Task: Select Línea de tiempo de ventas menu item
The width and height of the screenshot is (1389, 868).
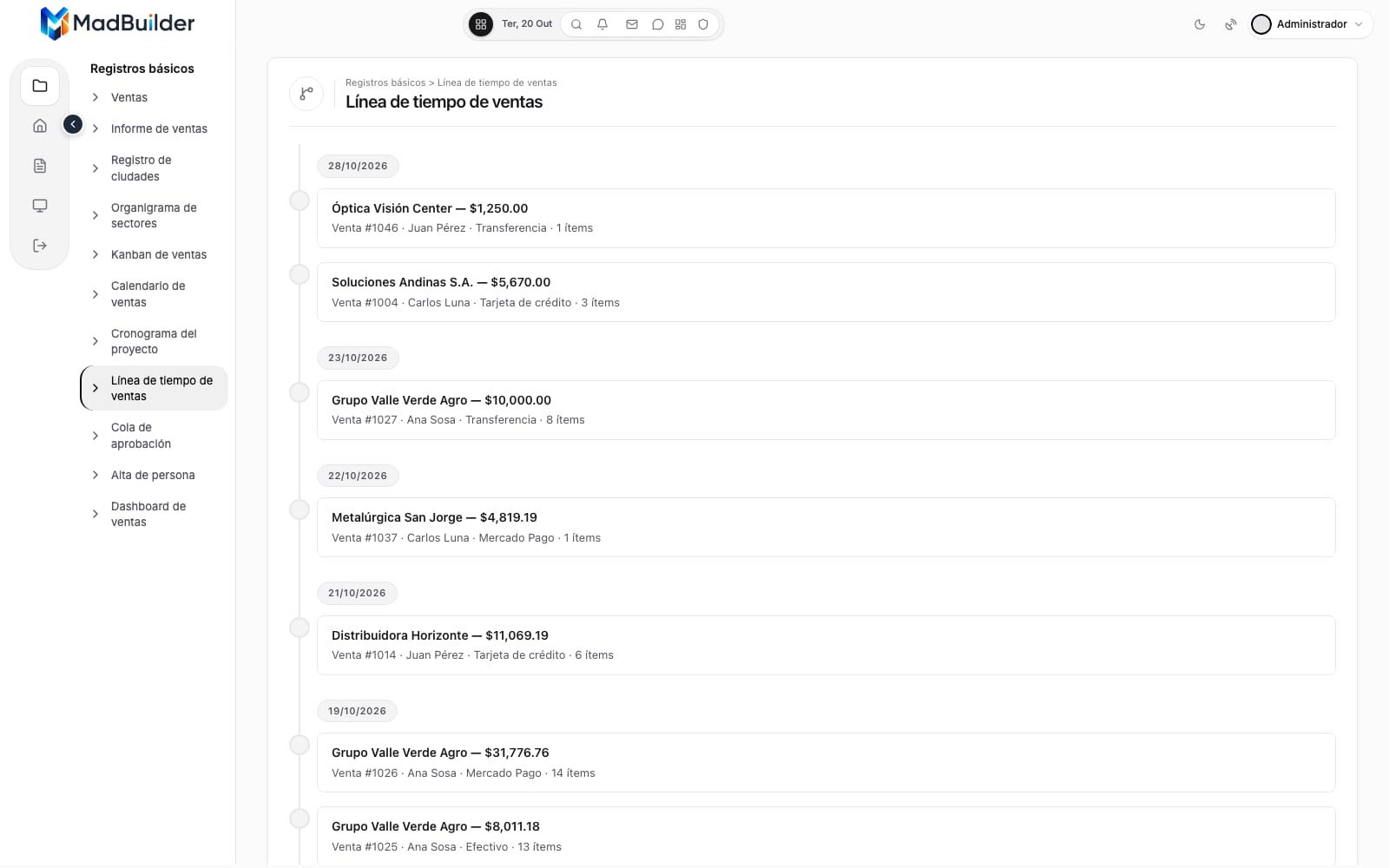Action: (x=154, y=388)
